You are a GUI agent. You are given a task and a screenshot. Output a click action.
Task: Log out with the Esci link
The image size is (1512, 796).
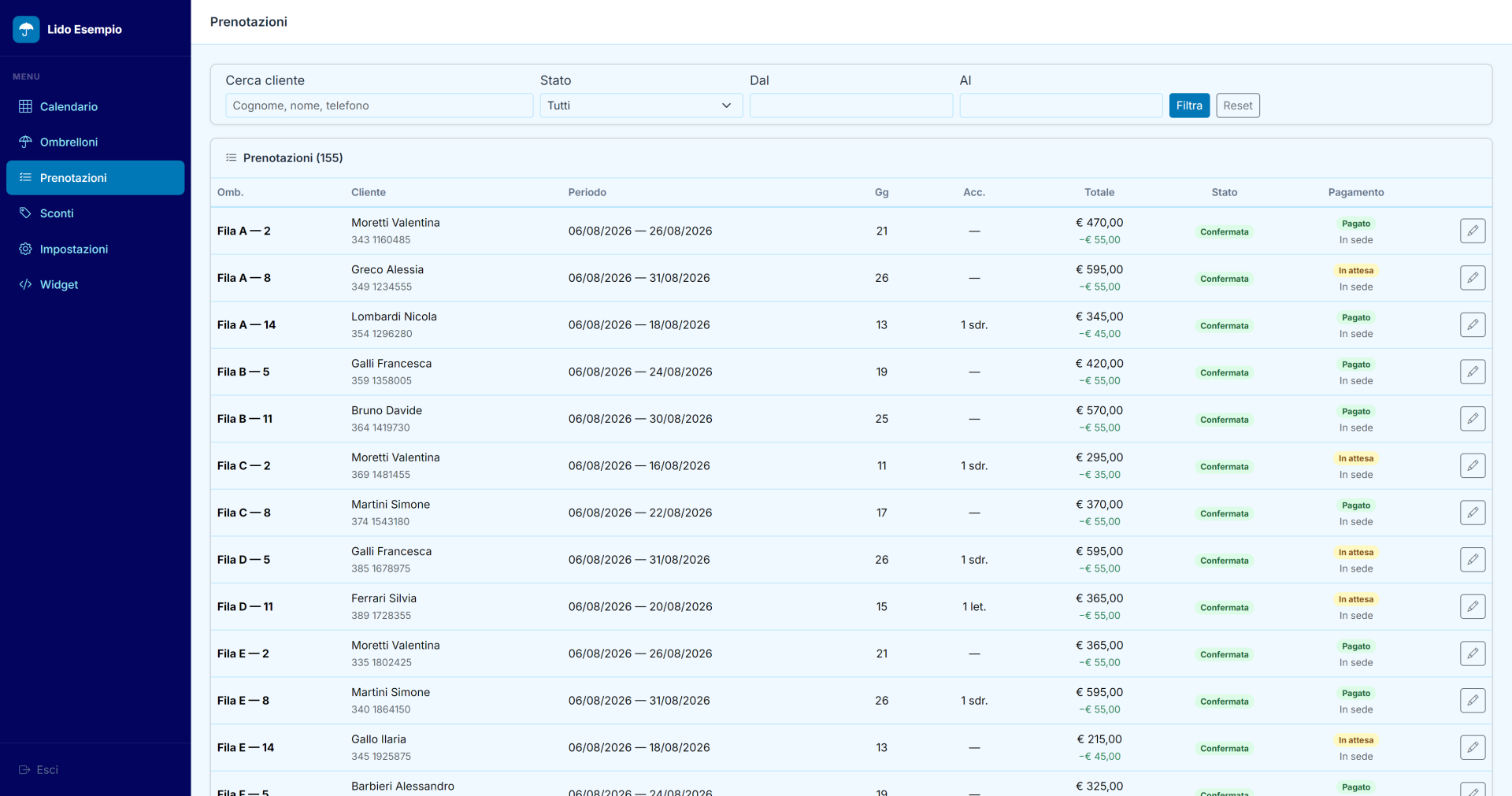pos(39,770)
